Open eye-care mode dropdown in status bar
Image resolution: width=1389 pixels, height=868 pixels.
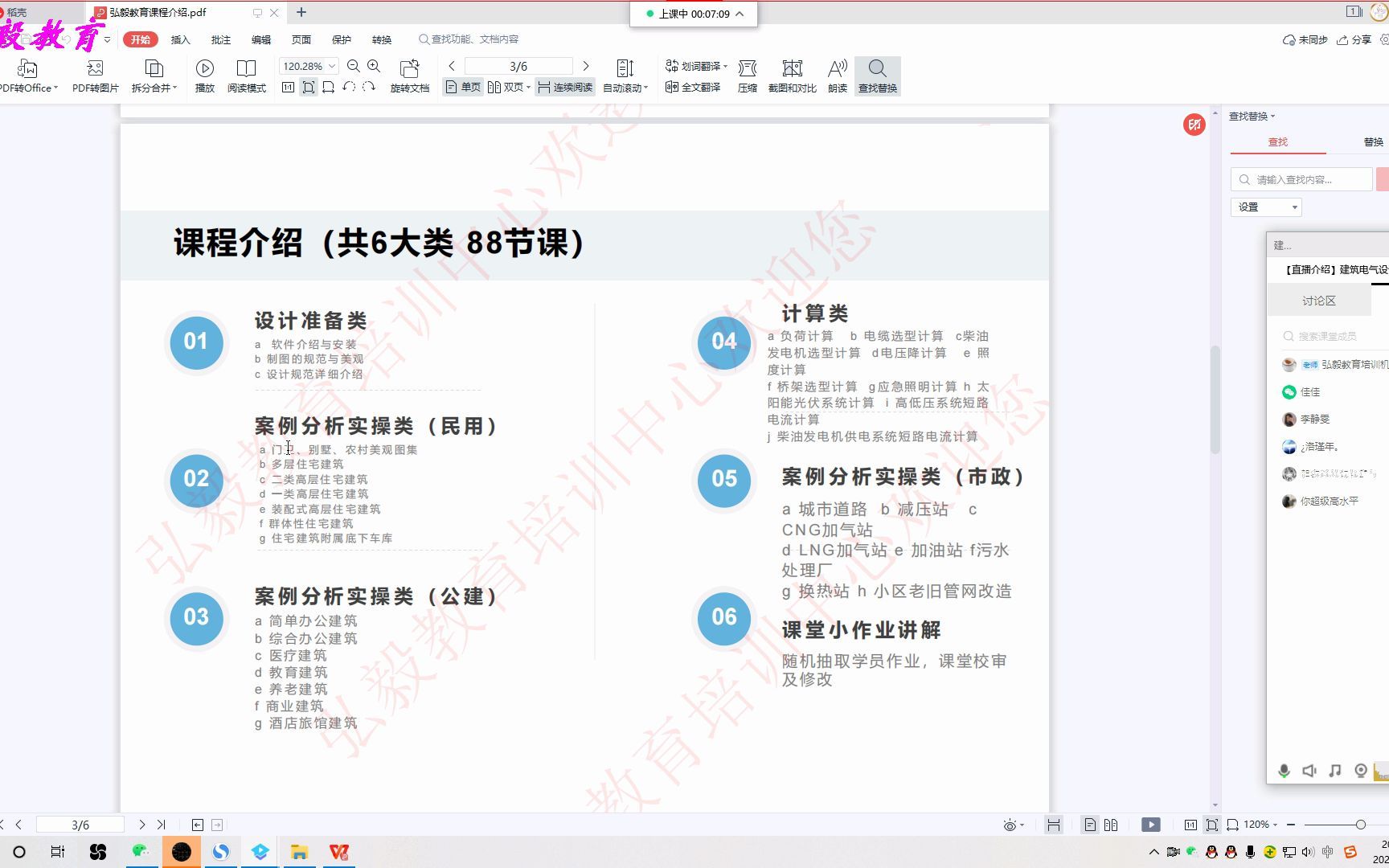tap(1014, 825)
